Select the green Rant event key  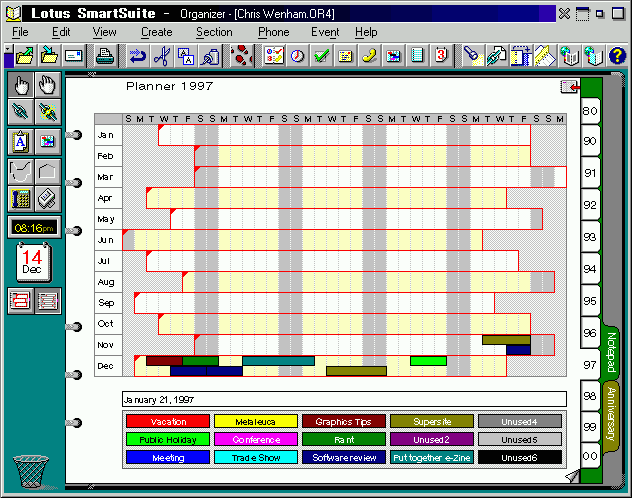tap(344, 440)
